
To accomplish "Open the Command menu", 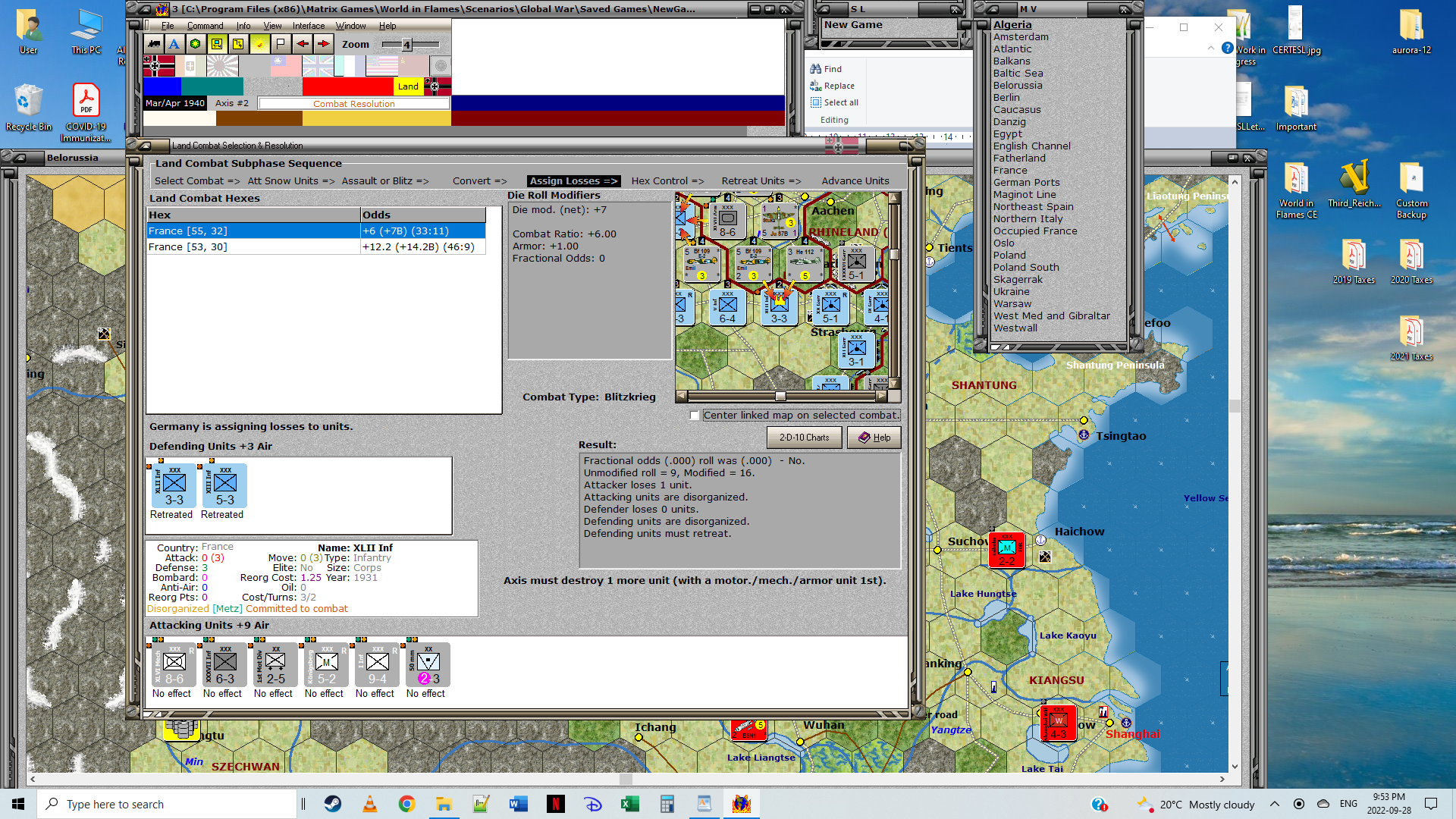I will coord(205,26).
